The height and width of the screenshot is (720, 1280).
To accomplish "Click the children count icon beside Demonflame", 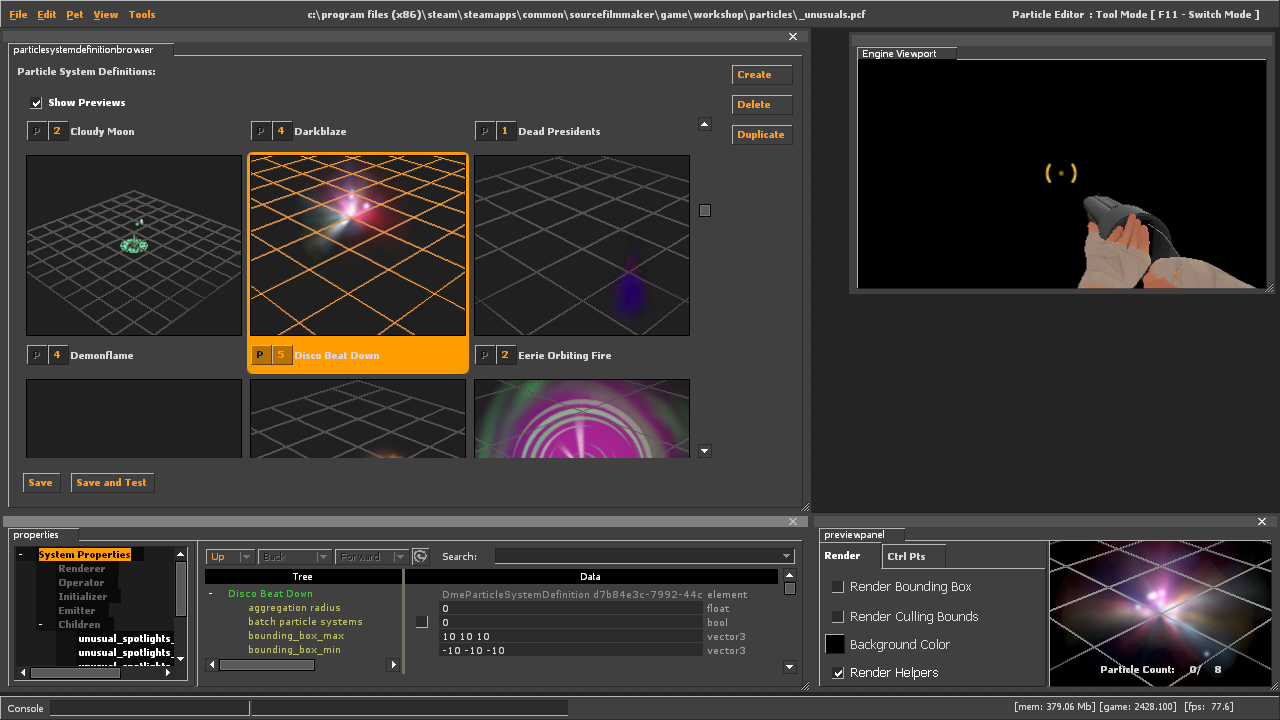I will [x=57, y=355].
